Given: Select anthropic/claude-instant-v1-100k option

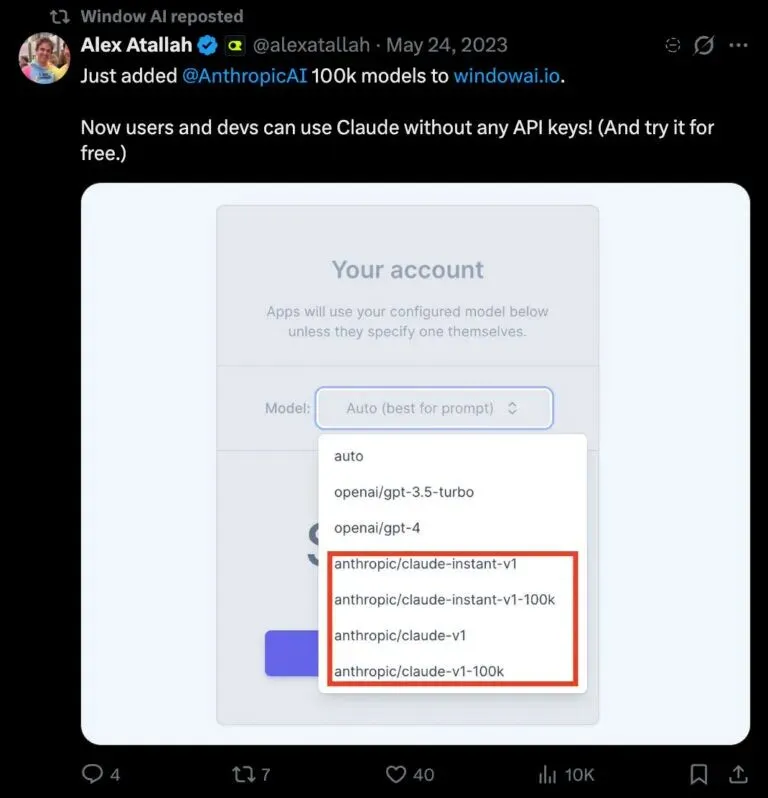Looking at the screenshot, I should 444,600.
